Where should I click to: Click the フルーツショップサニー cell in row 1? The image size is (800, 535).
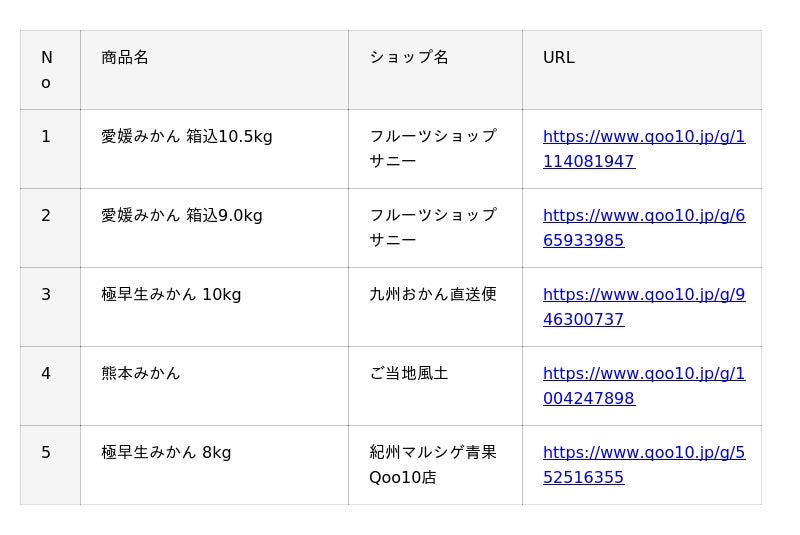tap(433, 149)
